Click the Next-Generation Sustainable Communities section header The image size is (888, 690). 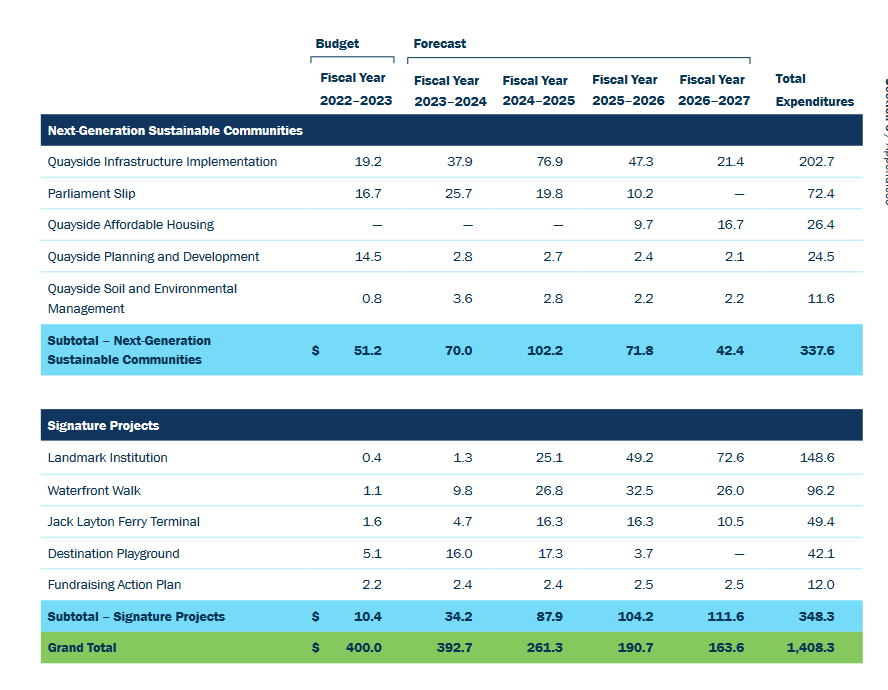(x=175, y=131)
